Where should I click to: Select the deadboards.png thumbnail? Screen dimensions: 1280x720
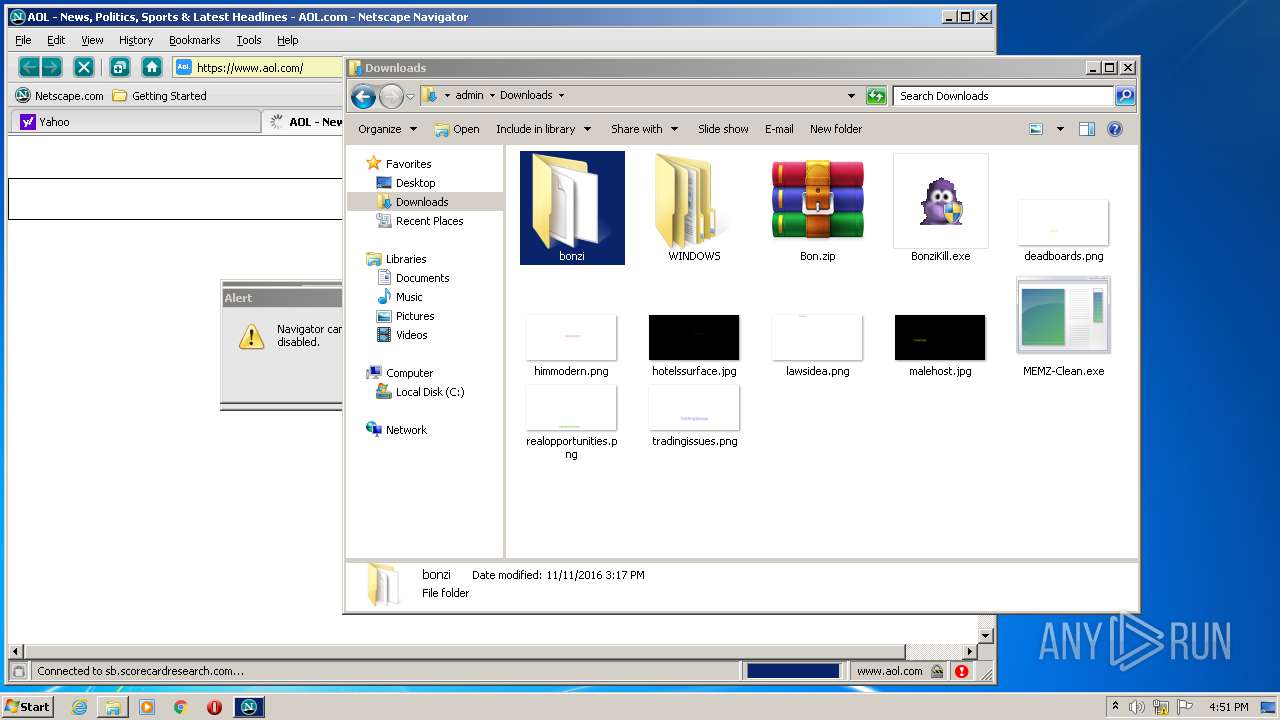point(1063,222)
